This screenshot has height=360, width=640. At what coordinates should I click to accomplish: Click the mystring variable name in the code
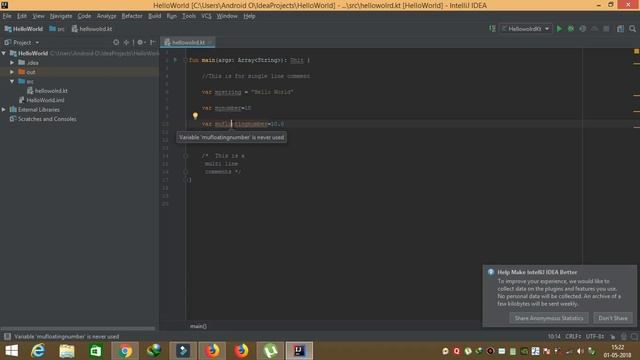click(228, 92)
